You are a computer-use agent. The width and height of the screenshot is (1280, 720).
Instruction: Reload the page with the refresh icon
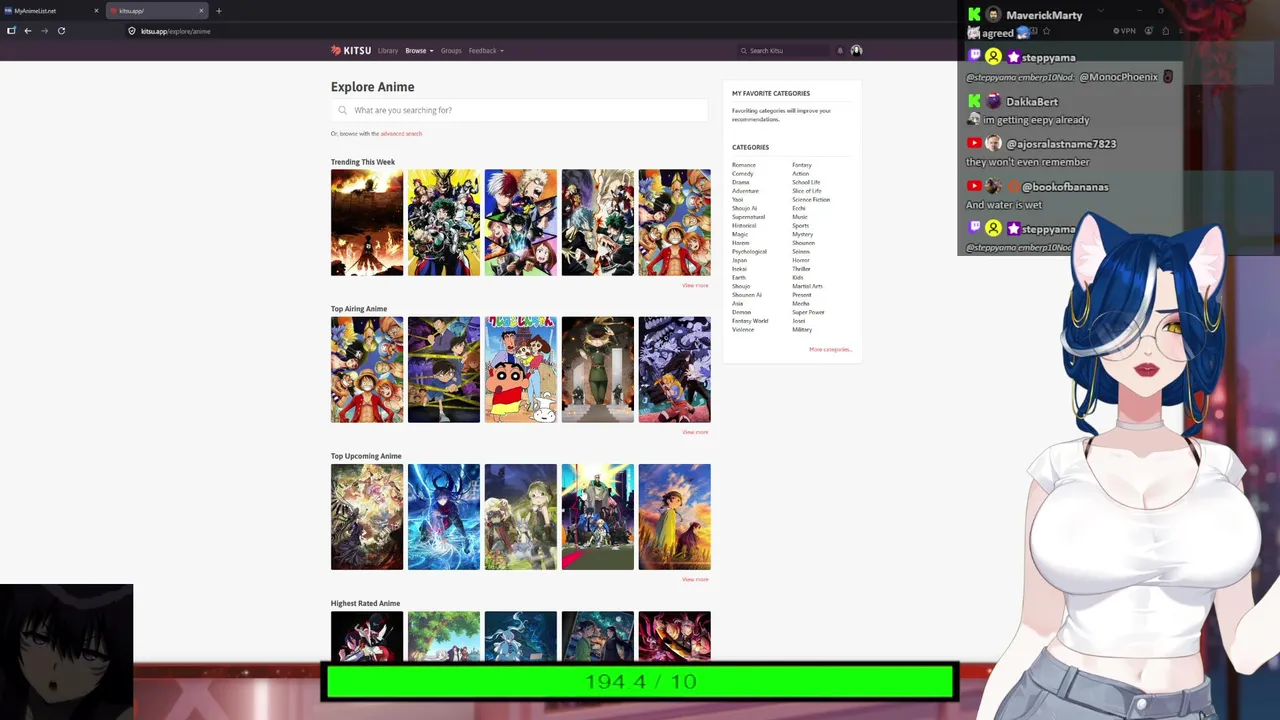pyautogui.click(x=61, y=31)
